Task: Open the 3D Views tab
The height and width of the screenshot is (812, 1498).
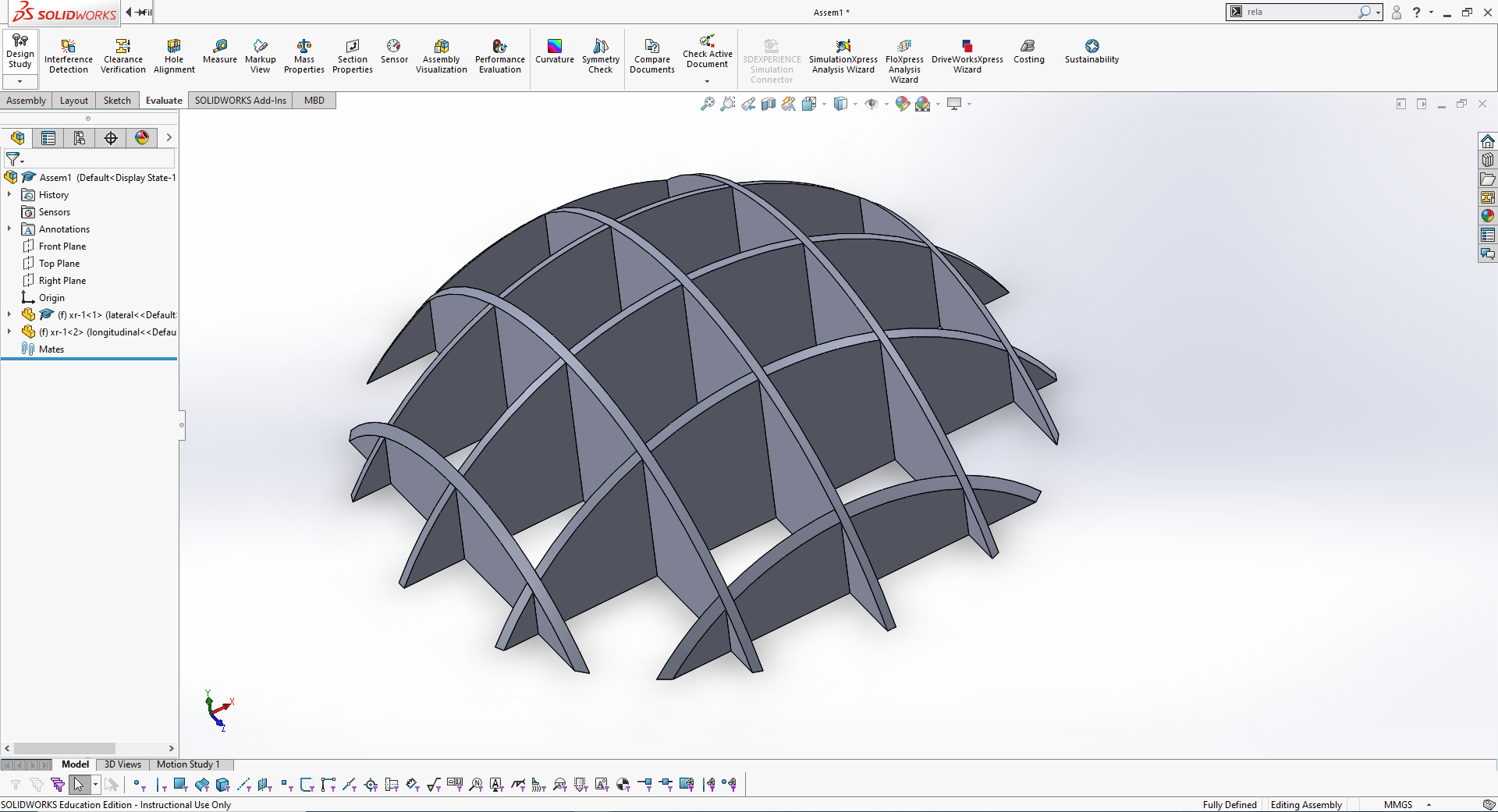Action: coord(122,764)
